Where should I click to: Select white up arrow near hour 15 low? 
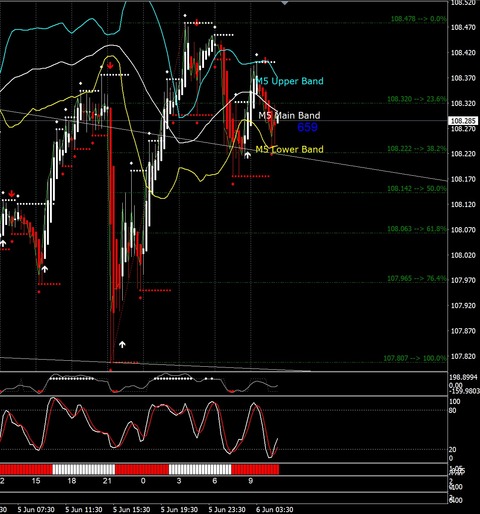pyautogui.click(x=44, y=269)
